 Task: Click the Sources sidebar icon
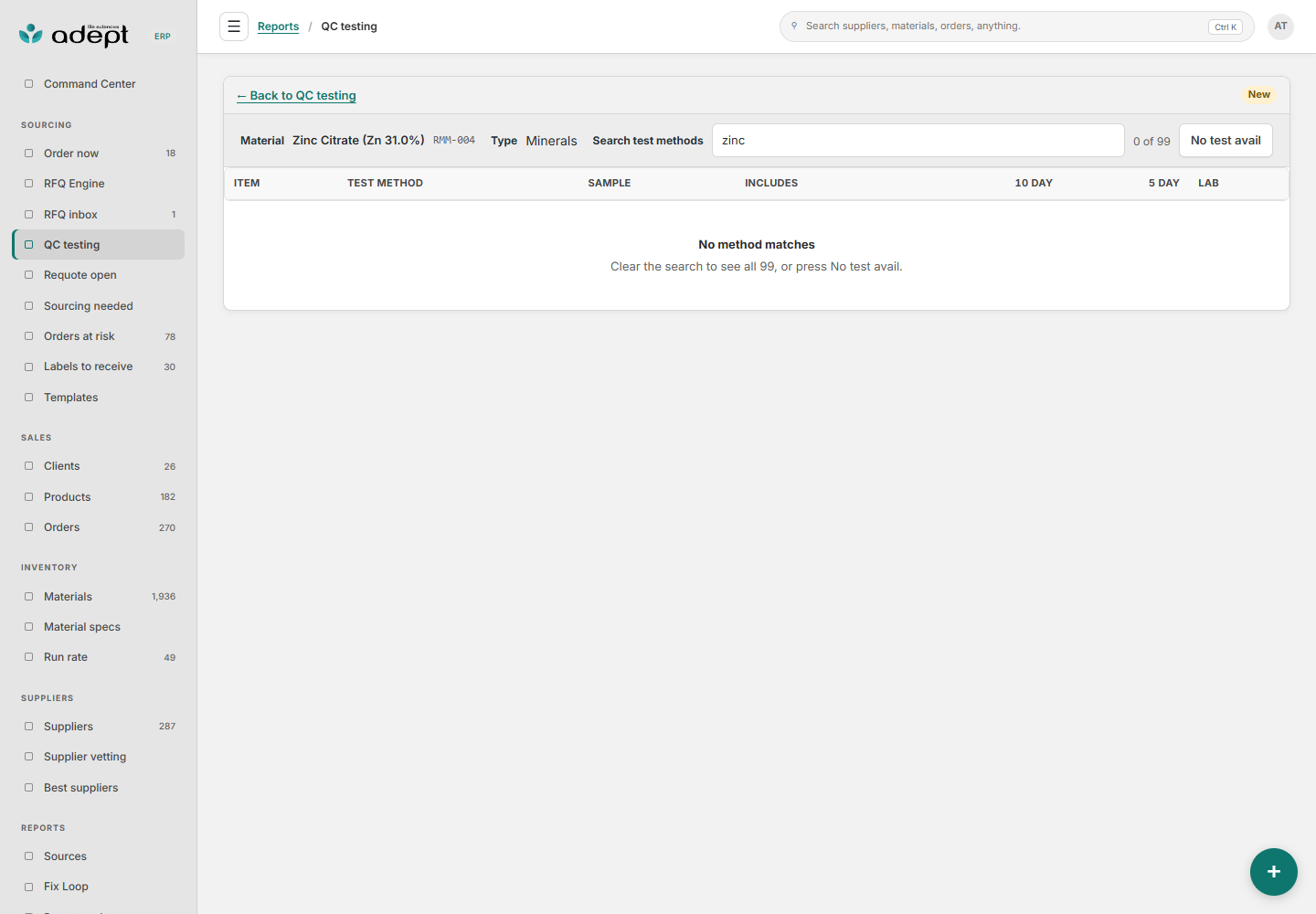28,856
